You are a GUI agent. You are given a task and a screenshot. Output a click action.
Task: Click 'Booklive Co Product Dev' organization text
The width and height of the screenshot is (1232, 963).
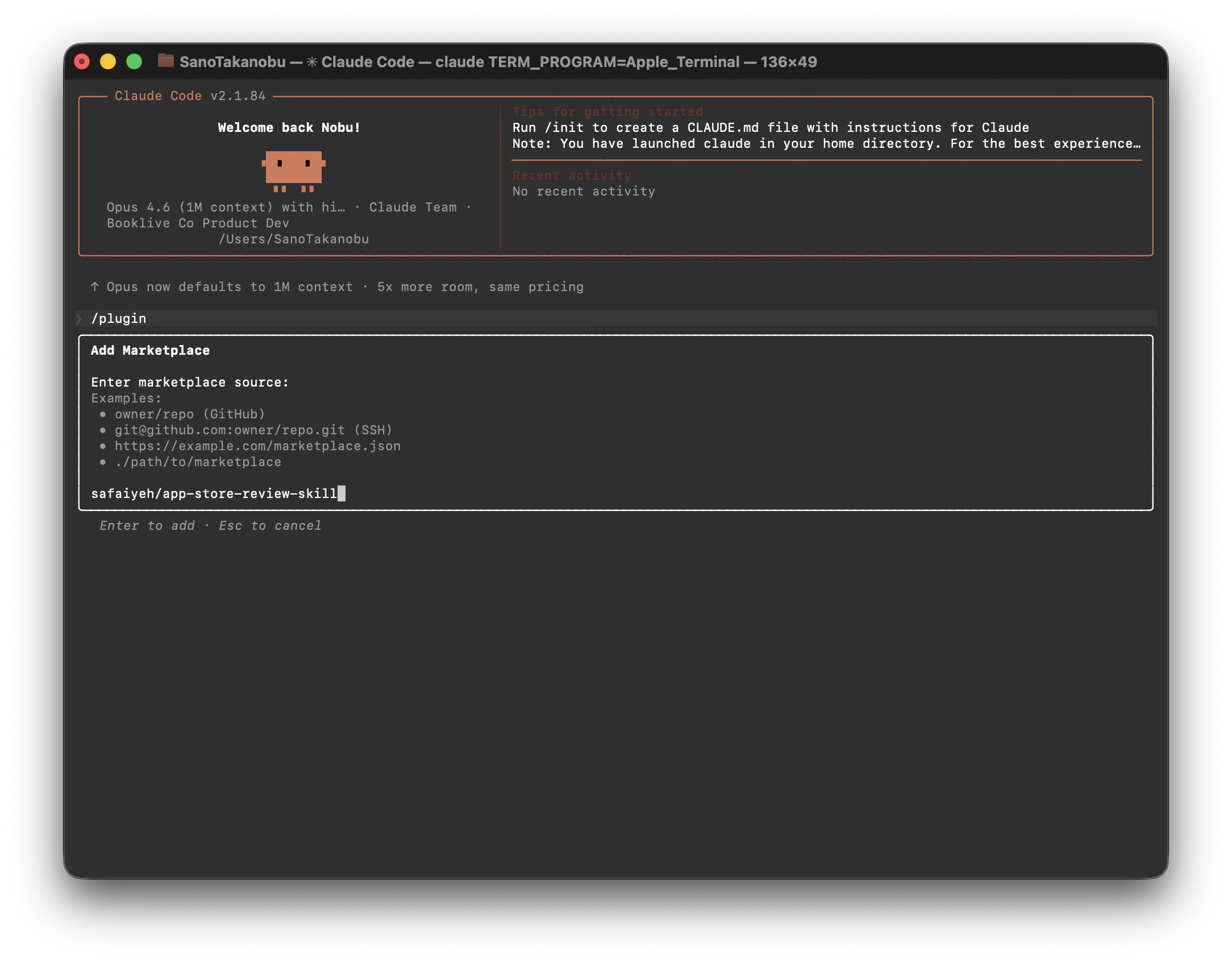tap(198, 223)
